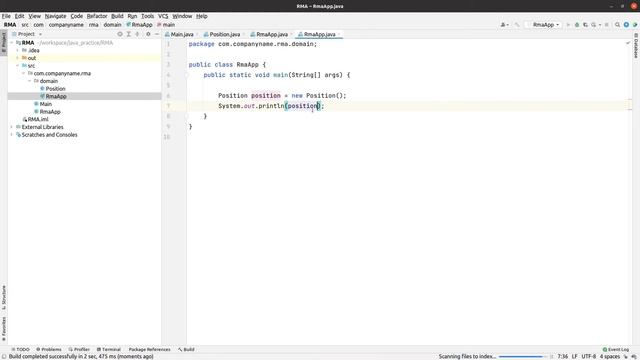The image size is (640, 360).
Task: Open the TODO tool window
Action: 20,349
